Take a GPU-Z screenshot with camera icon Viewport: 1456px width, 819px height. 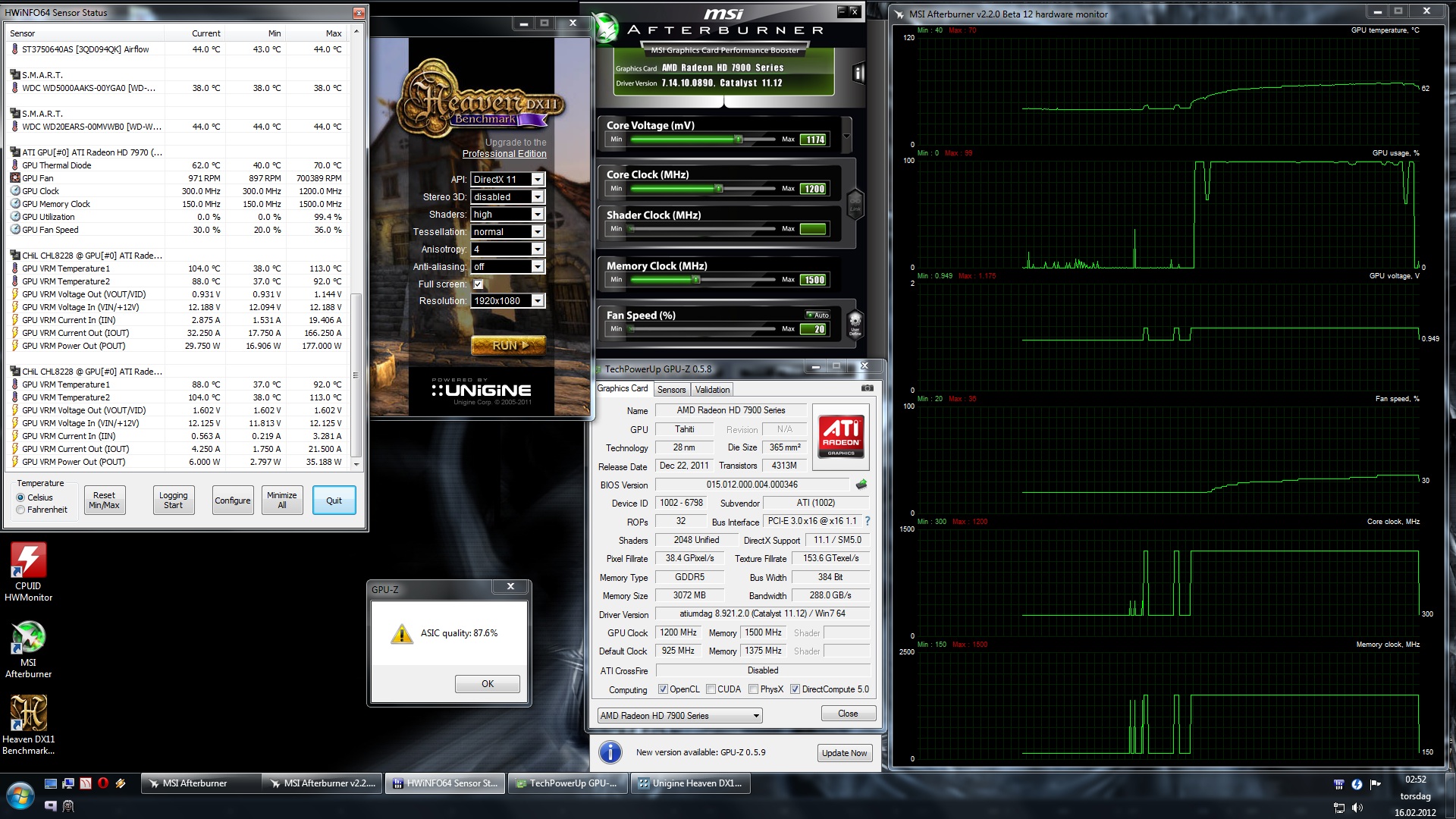click(x=867, y=388)
